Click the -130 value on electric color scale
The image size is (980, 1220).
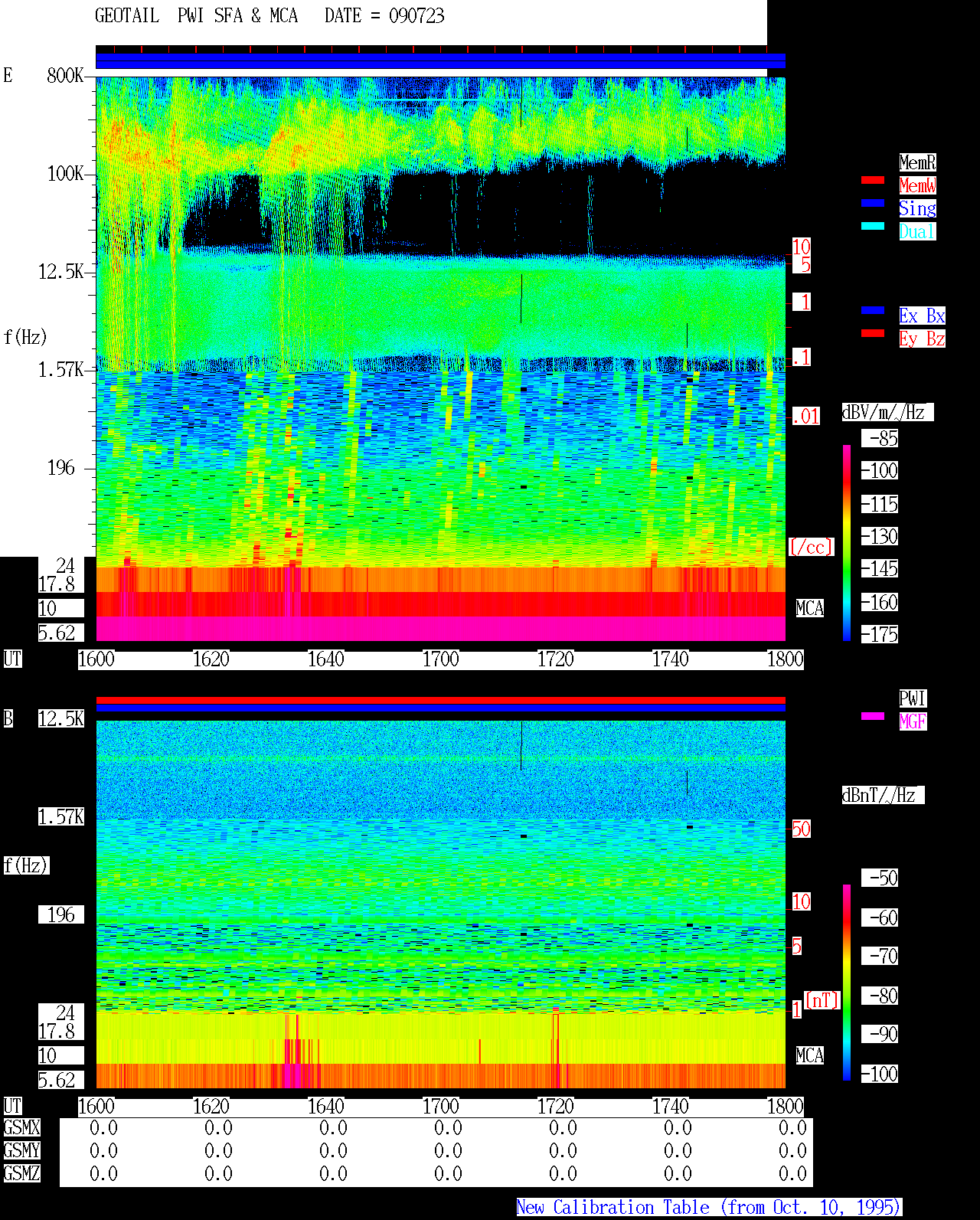tap(880, 536)
